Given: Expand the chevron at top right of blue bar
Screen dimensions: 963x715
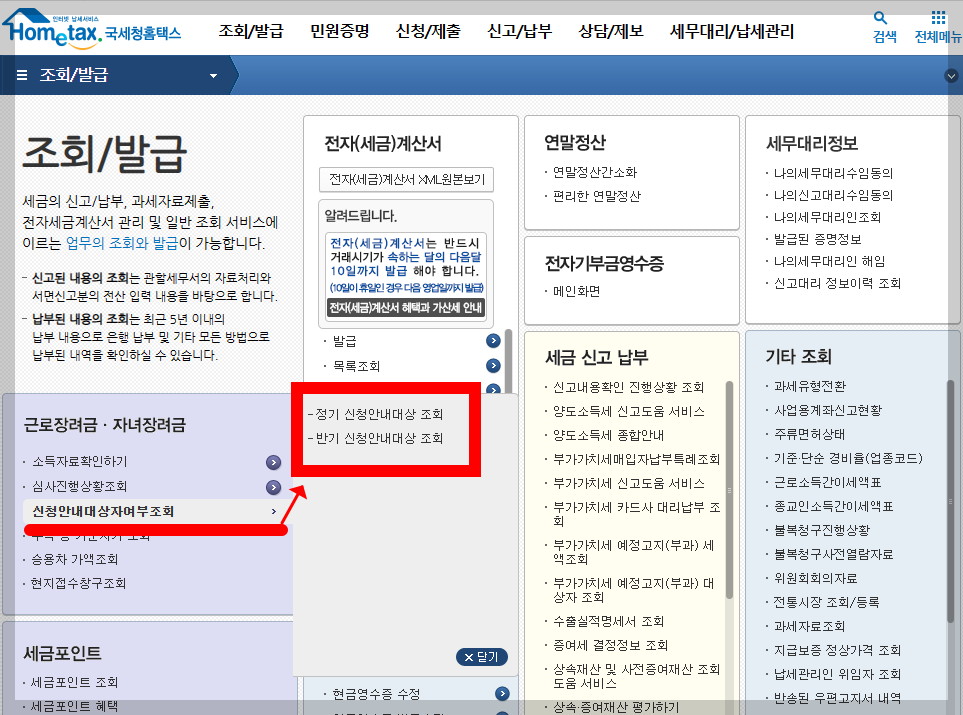Looking at the screenshot, I should tap(949, 74).
